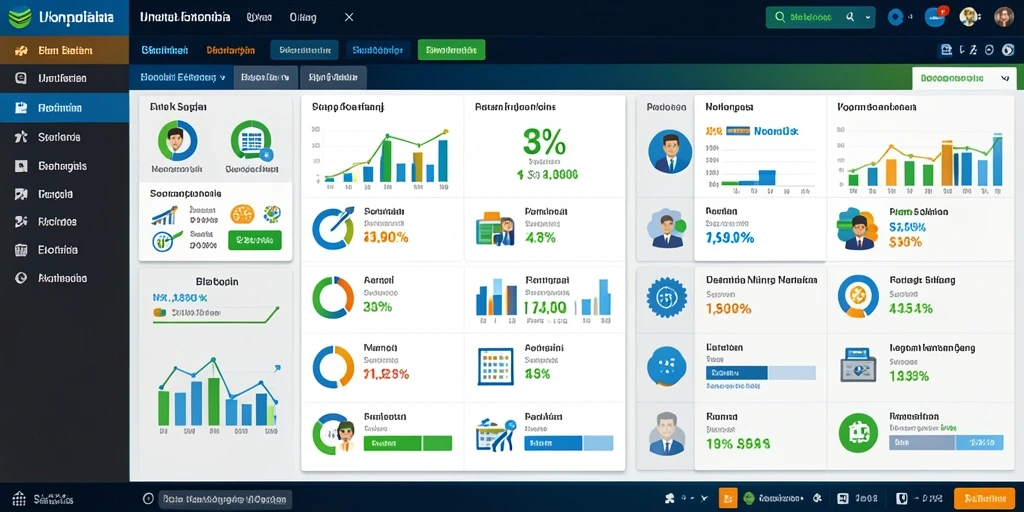Image resolution: width=1024 pixels, height=512 pixels.
Task: Open the blue gear badge icon card
Action: pyautogui.click(x=665, y=296)
